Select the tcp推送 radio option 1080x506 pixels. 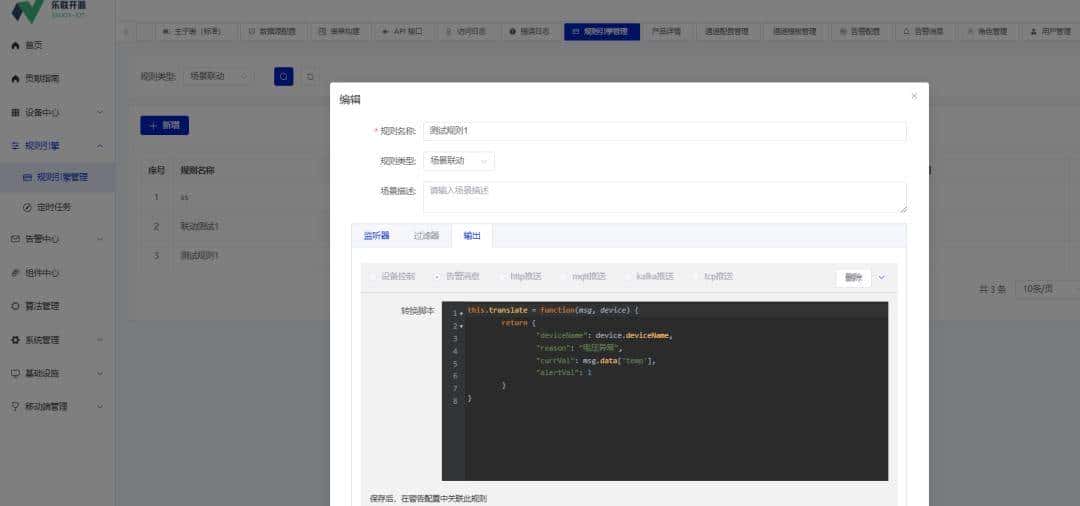(696, 277)
